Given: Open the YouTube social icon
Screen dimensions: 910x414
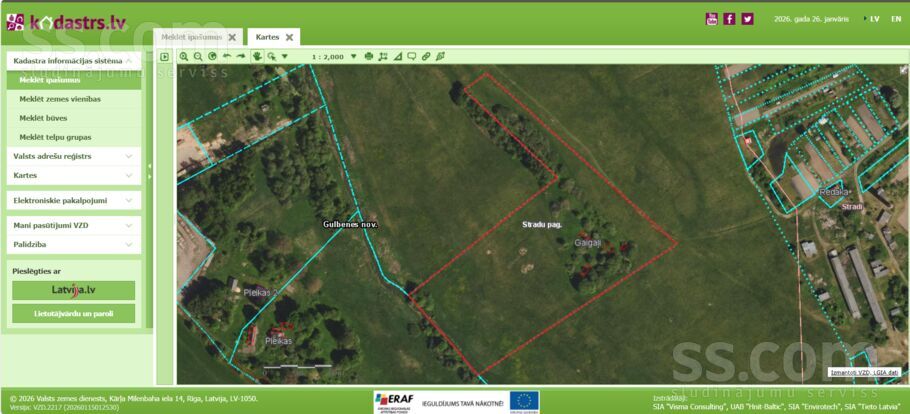Looking at the screenshot, I should tap(712, 19).
